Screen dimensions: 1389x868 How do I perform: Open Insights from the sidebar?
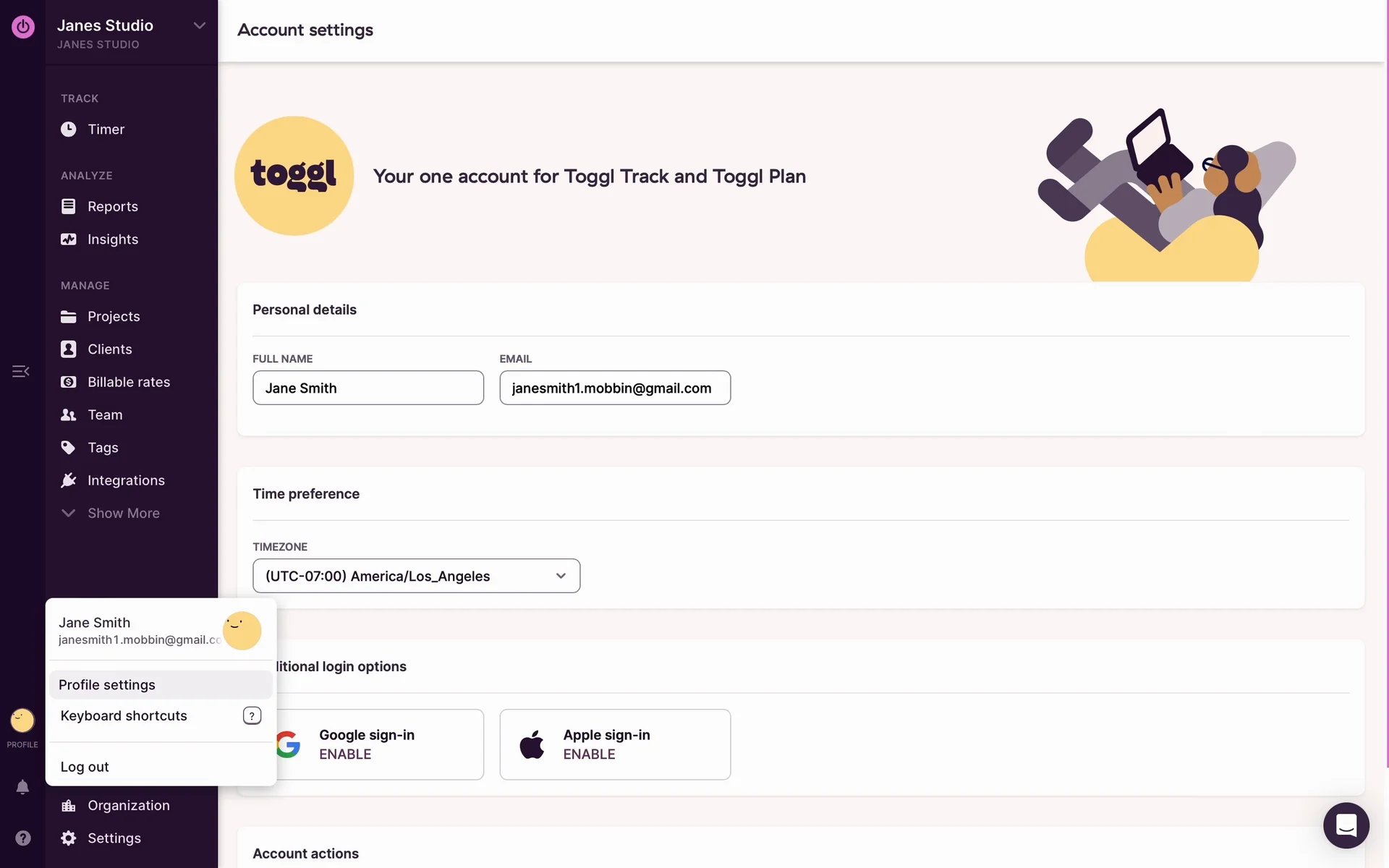[x=112, y=239]
